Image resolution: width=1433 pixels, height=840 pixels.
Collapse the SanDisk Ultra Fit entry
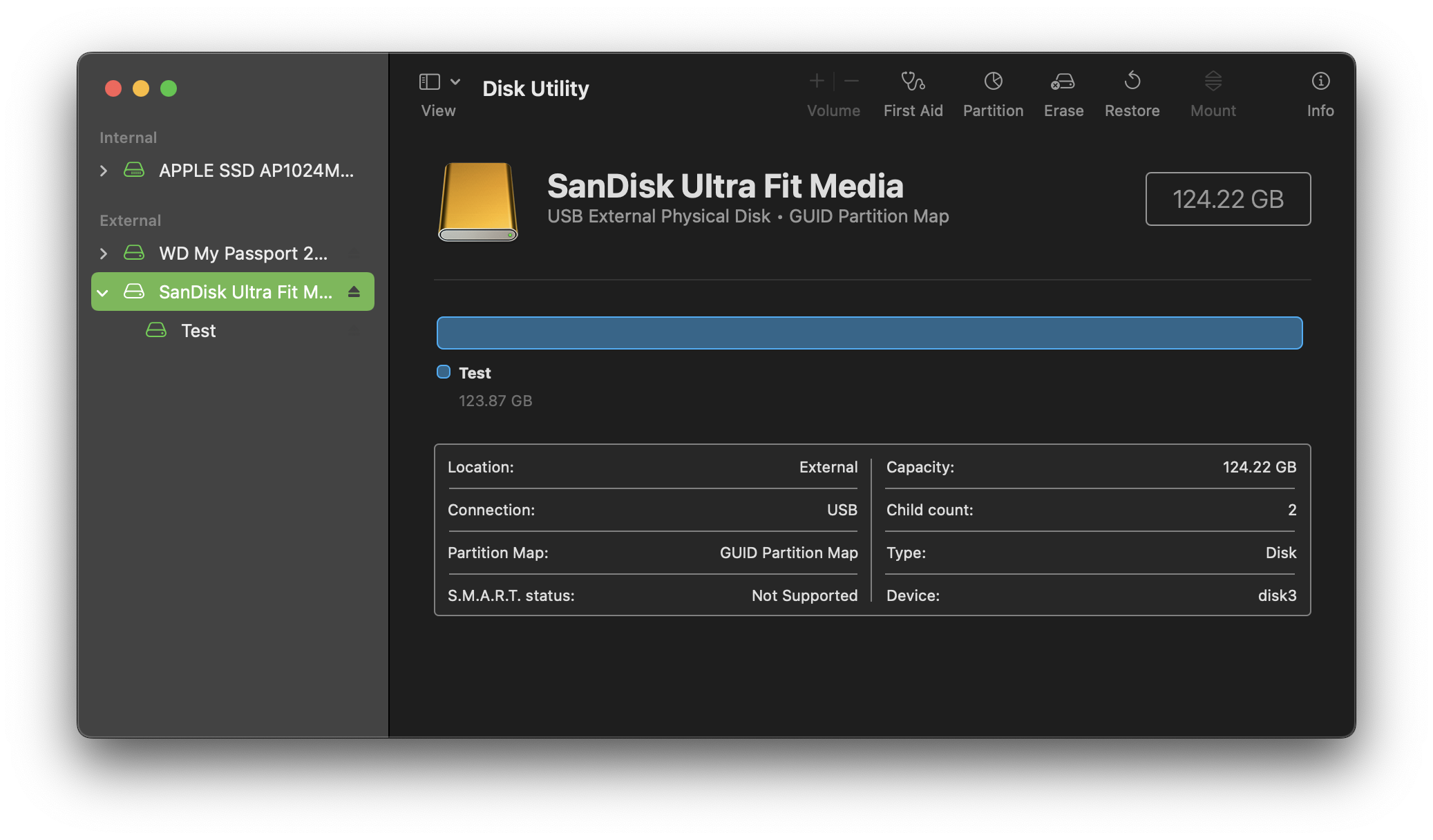(103, 292)
